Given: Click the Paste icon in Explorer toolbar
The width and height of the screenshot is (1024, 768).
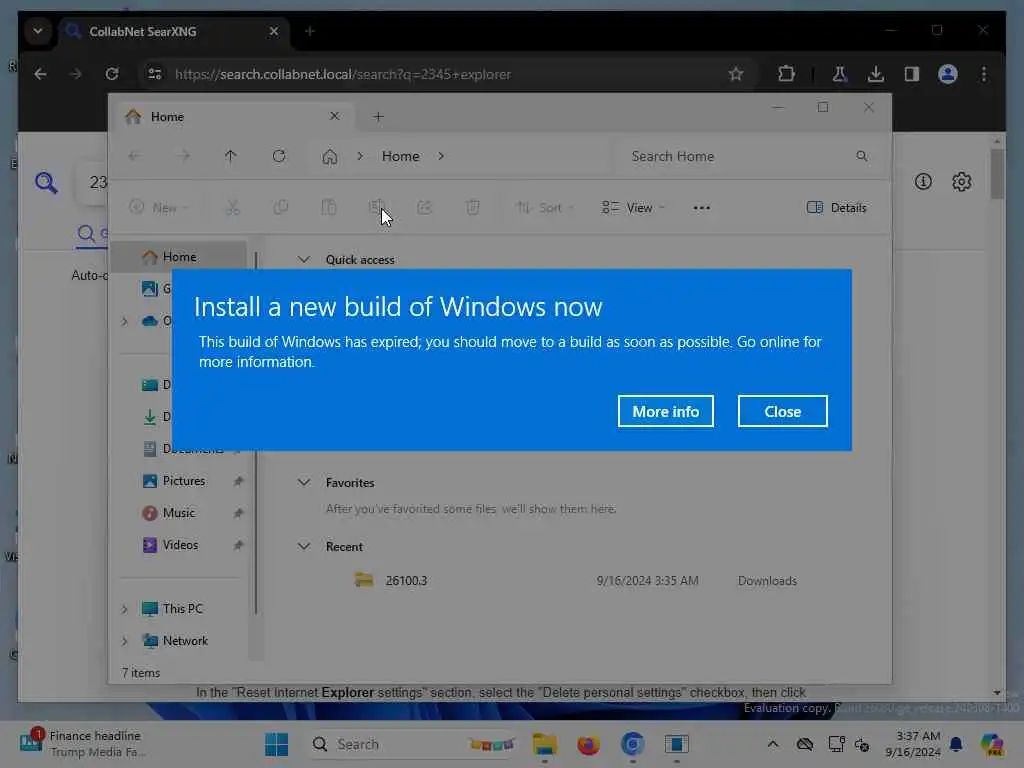Looking at the screenshot, I should tap(328, 208).
